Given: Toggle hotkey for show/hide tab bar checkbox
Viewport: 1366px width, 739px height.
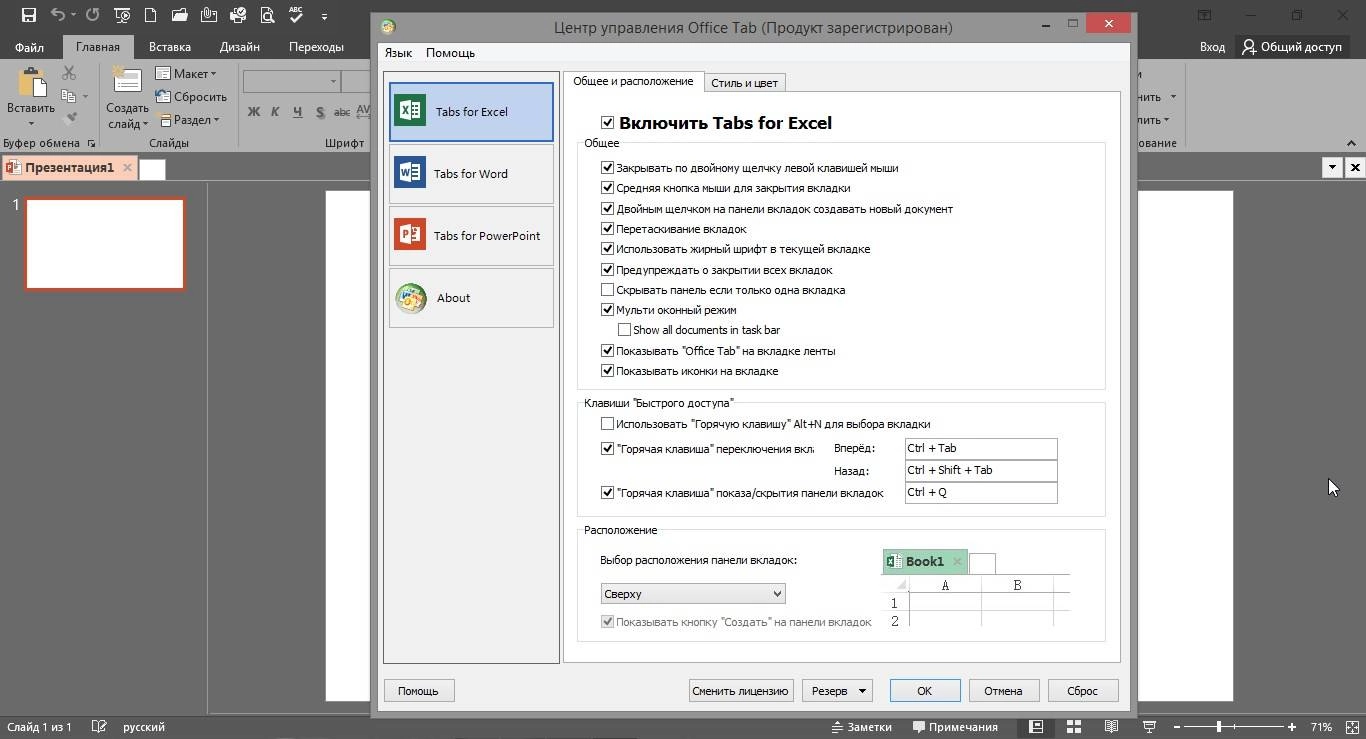Looking at the screenshot, I should pyautogui.click(x=607, y=493).
